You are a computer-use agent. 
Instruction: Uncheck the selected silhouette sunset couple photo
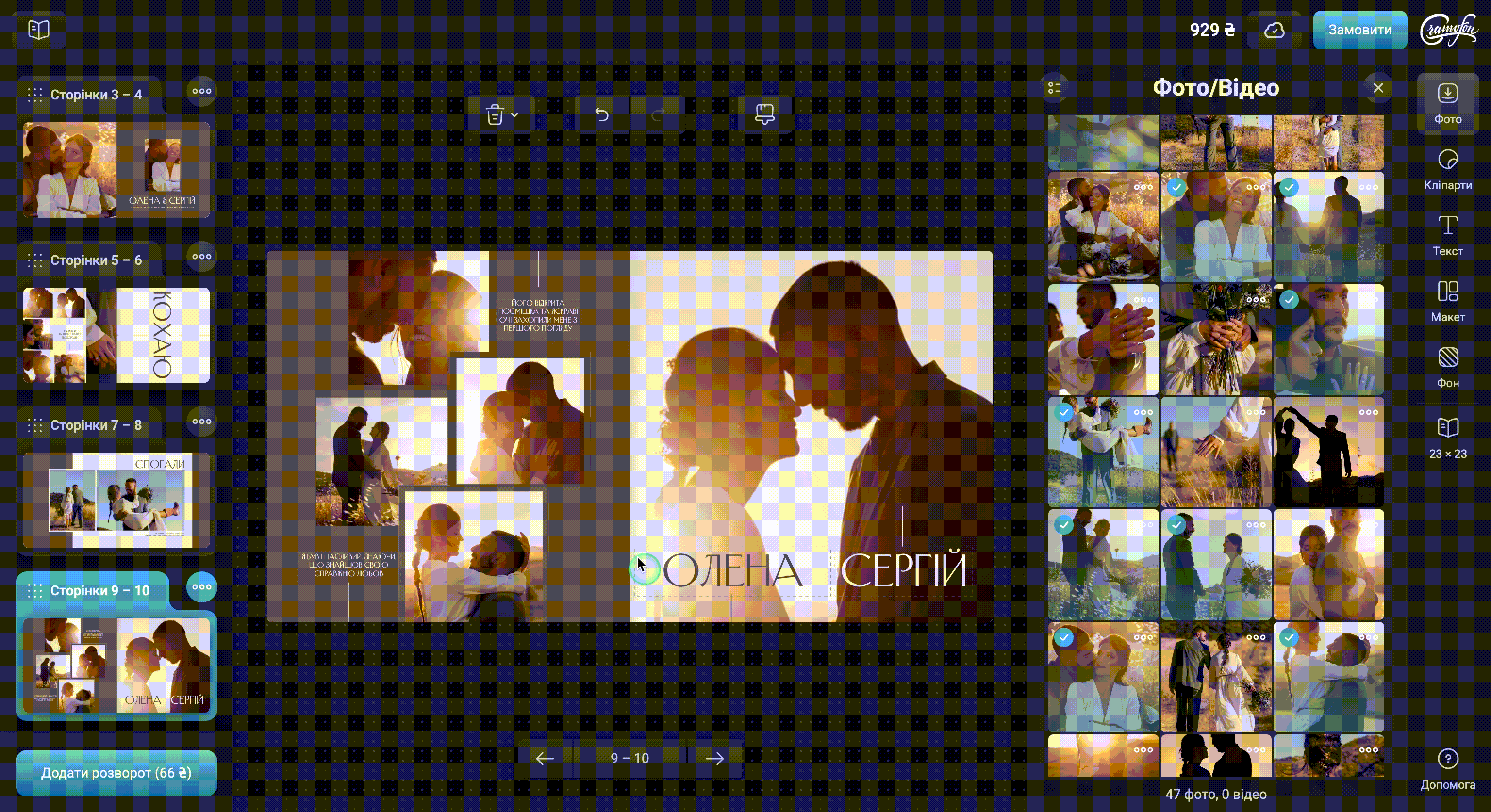click(1289, 187)
